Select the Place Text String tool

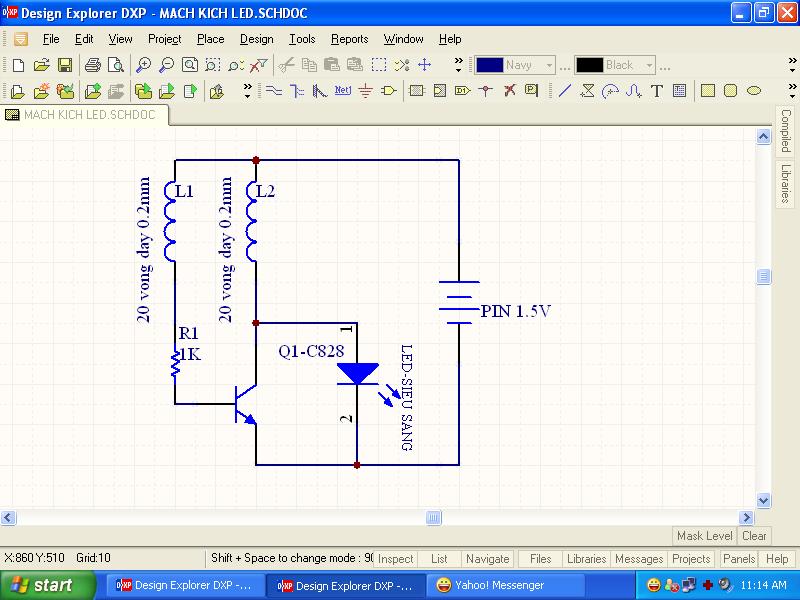(657, 91)
